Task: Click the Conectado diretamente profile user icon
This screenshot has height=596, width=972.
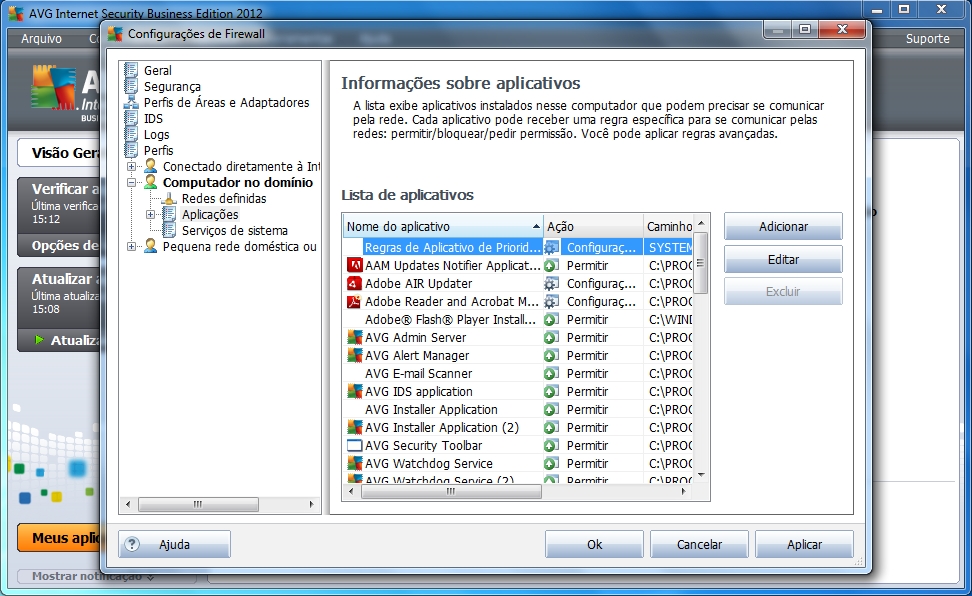Action: (x=150, y=166)
